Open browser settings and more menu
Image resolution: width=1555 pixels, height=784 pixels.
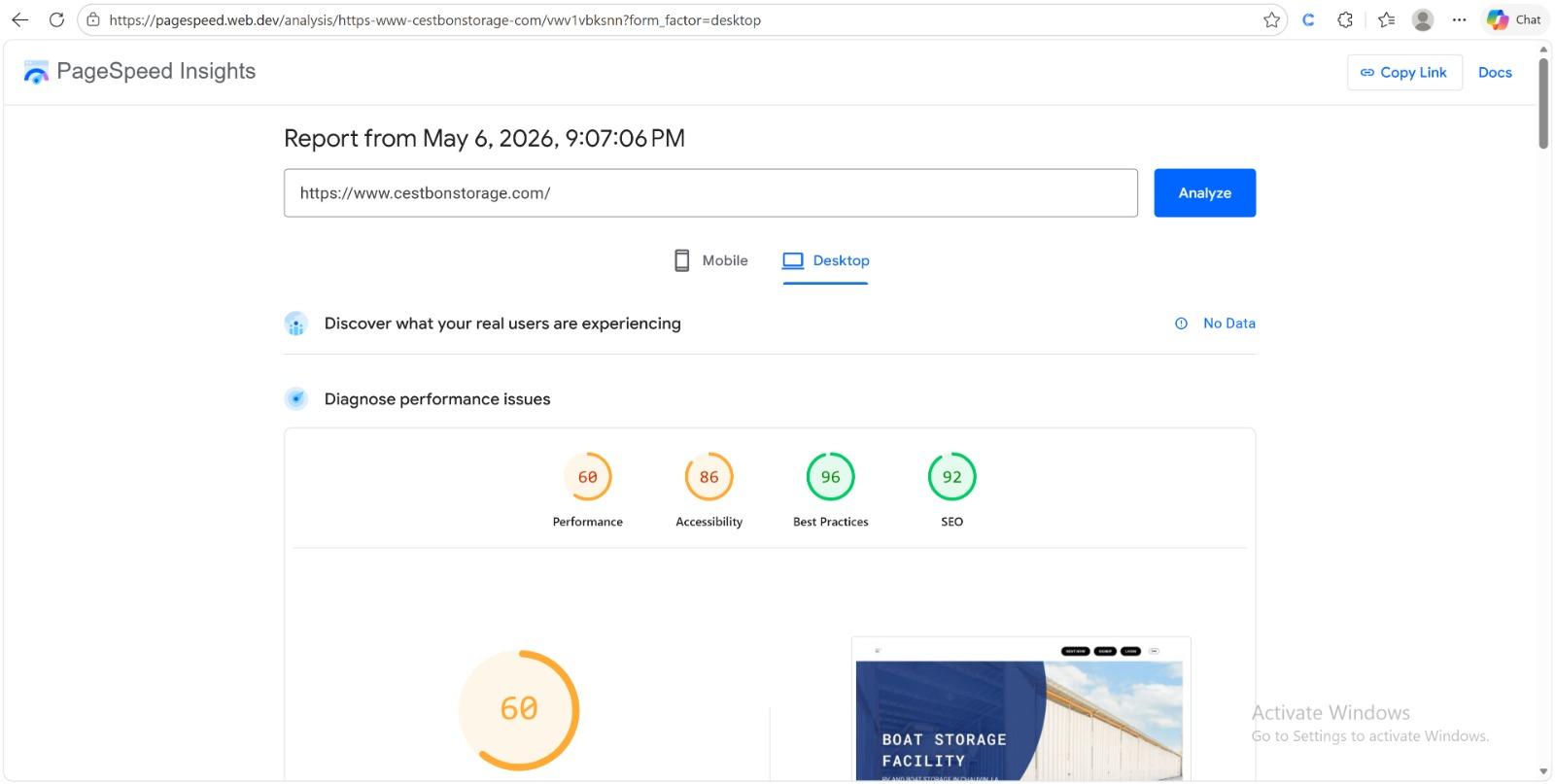click(x=1459, y=19)
